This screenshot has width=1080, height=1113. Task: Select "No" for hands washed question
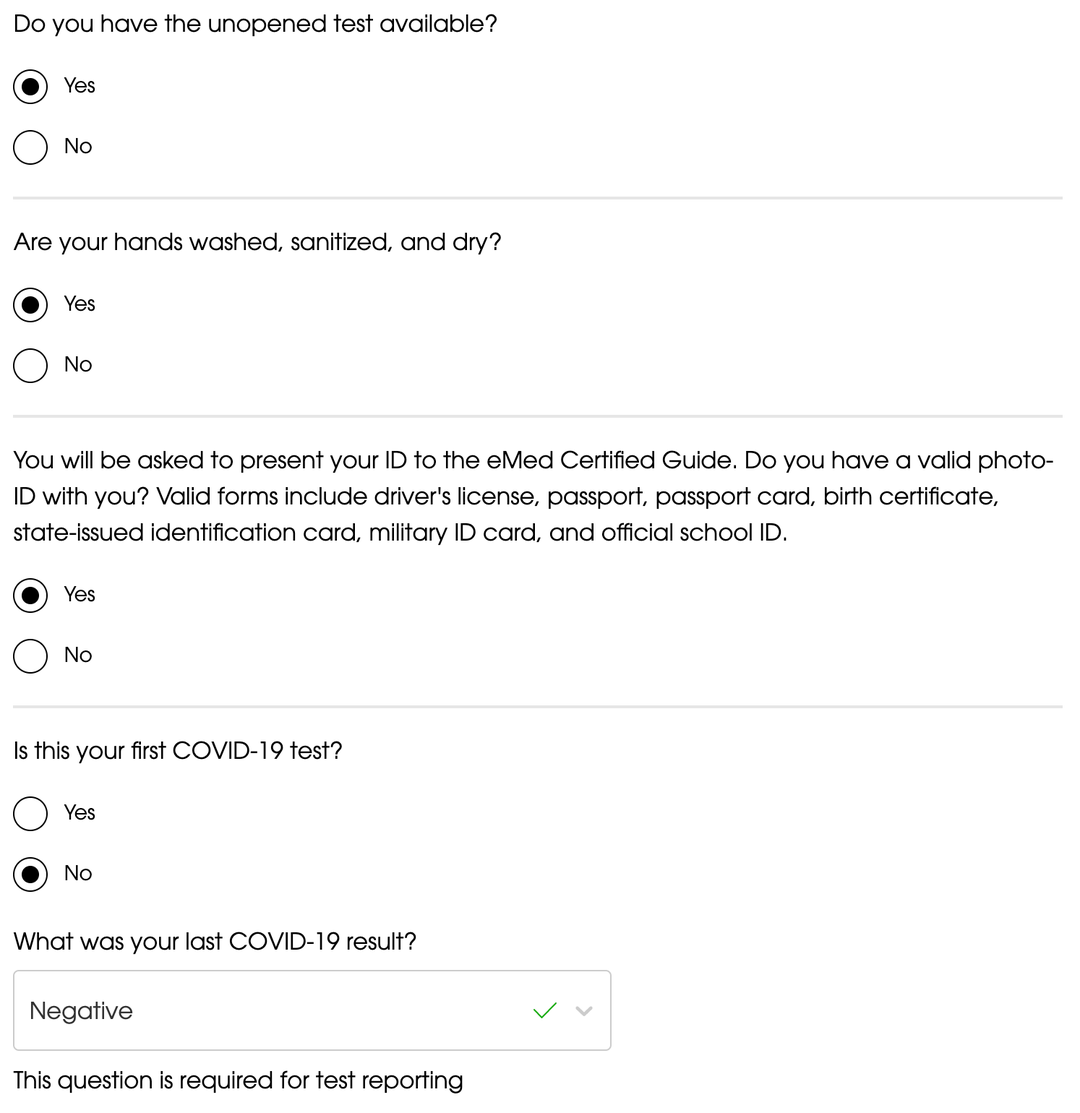pyautogui.click(x=30, y=365)
